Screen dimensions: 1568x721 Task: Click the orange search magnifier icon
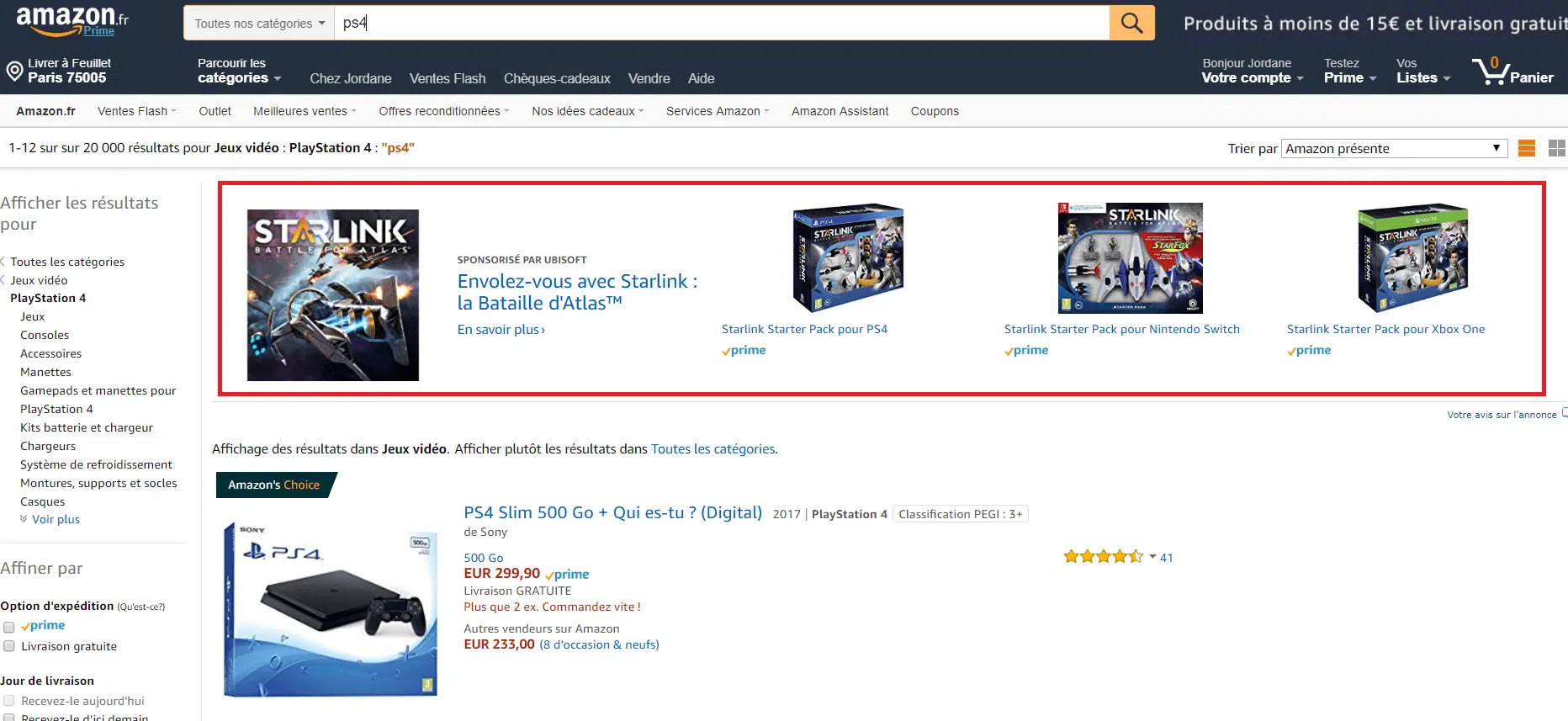(x=1131, y=23)
